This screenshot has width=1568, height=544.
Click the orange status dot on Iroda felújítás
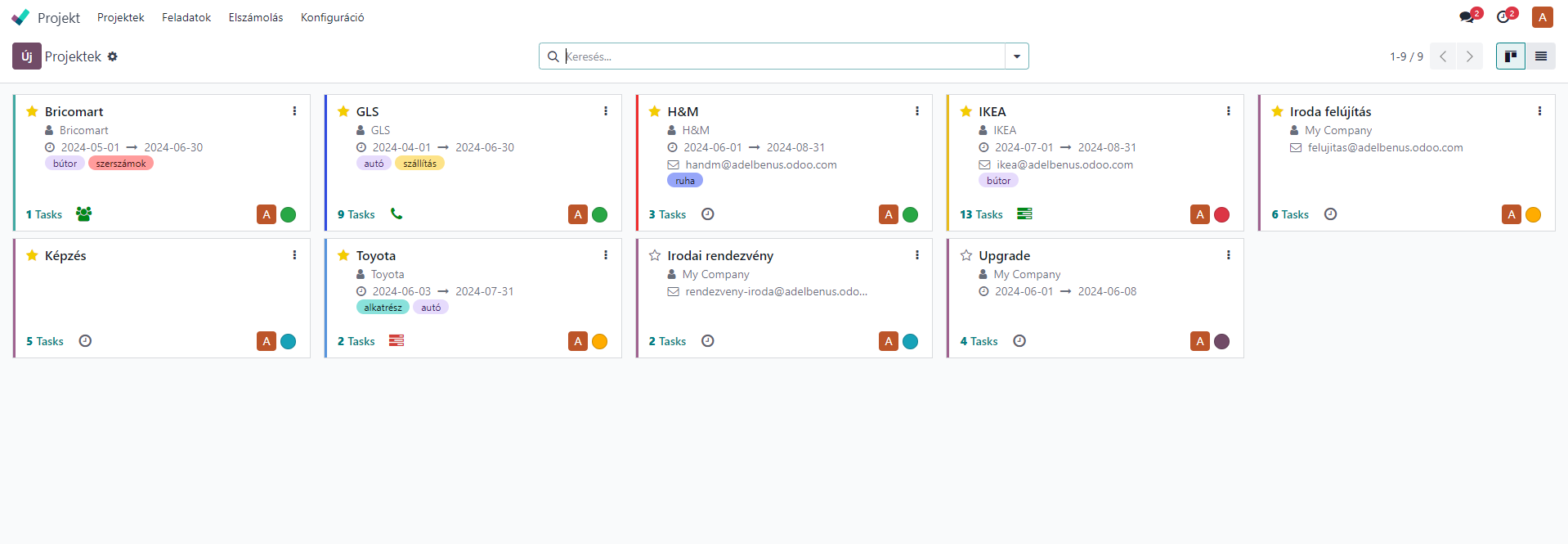pyautogui.click(x=1534, y=214)
